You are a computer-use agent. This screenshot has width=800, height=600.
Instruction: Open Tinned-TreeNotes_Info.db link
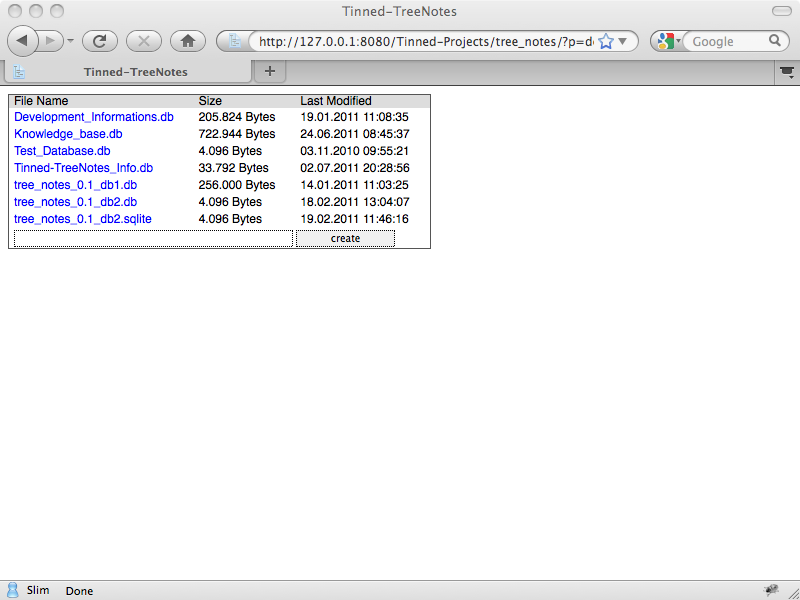coord(84,168)
